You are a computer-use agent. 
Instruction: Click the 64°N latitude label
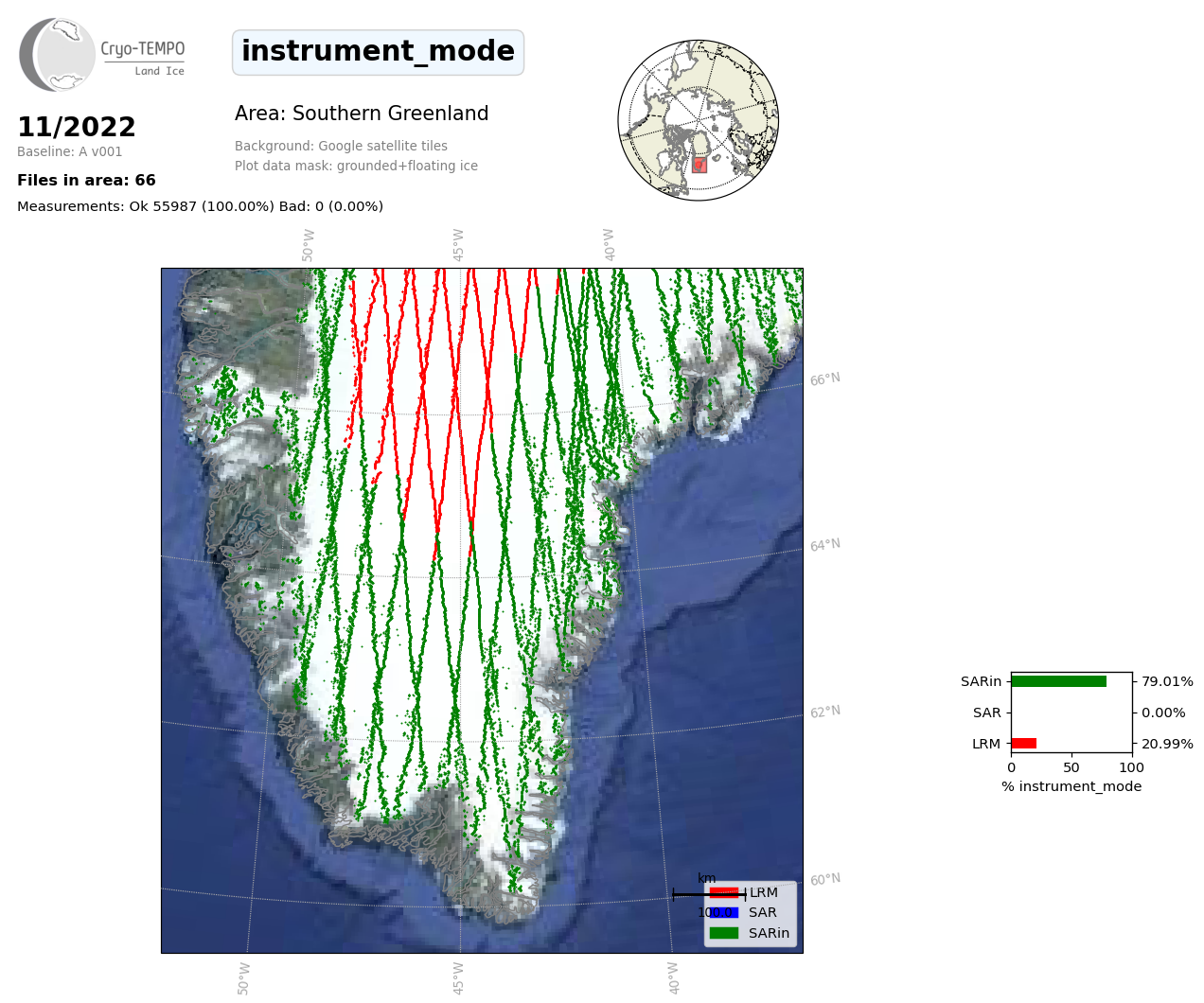[825, 545]
